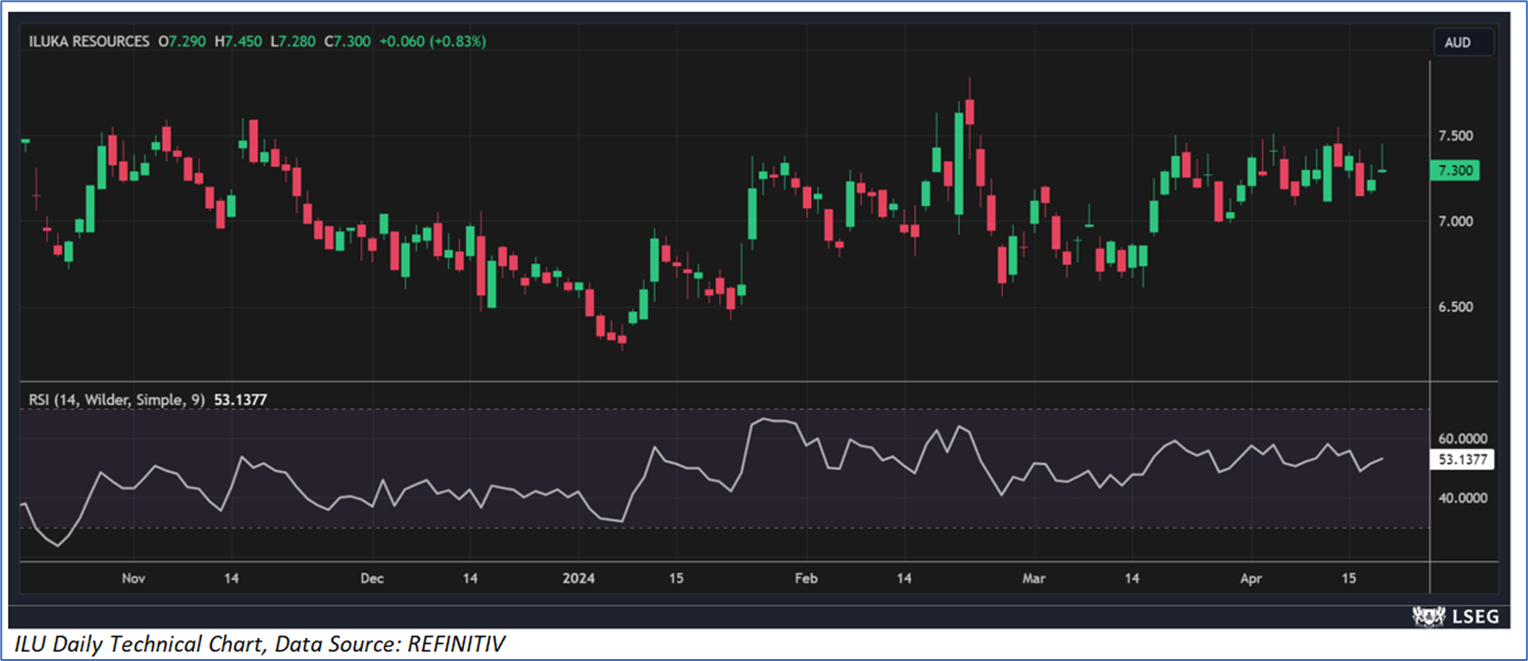Click the LSEG logo
Image resolution: width=1528 pixels, height=661 pixels.
pos(1455,617)
